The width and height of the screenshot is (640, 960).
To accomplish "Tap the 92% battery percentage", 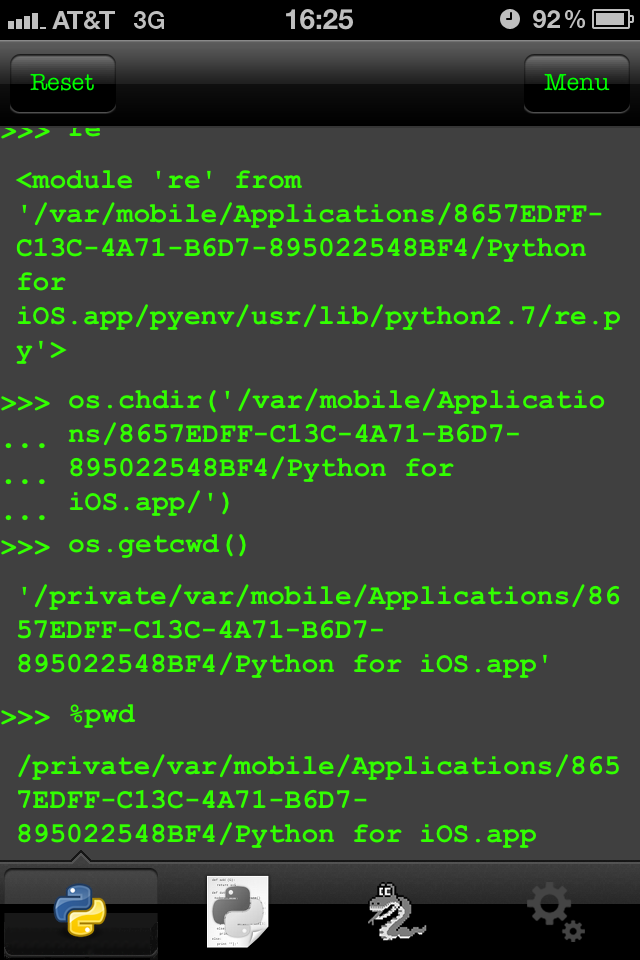I will (x=558, y=20).
